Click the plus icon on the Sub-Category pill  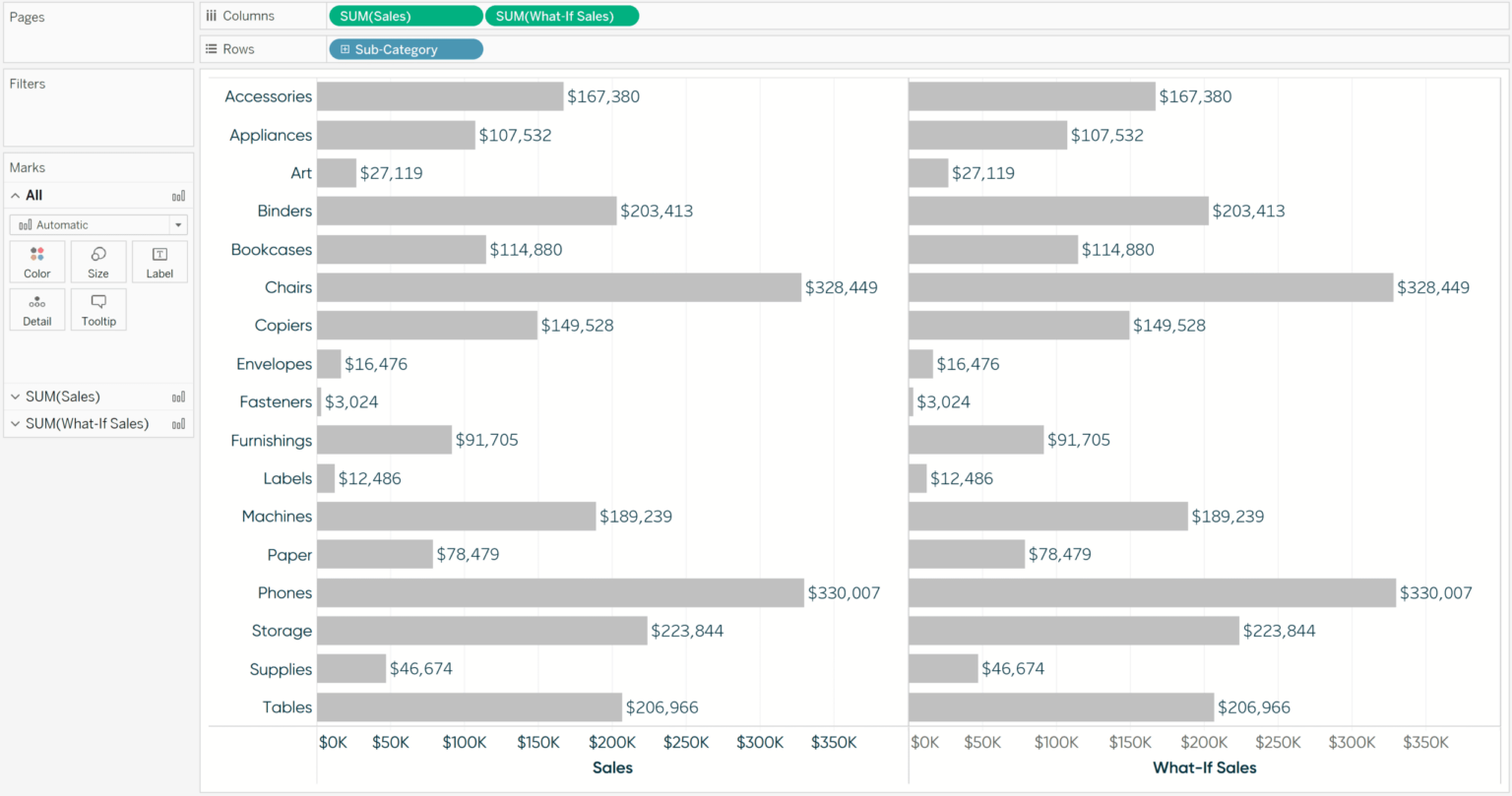344,48
